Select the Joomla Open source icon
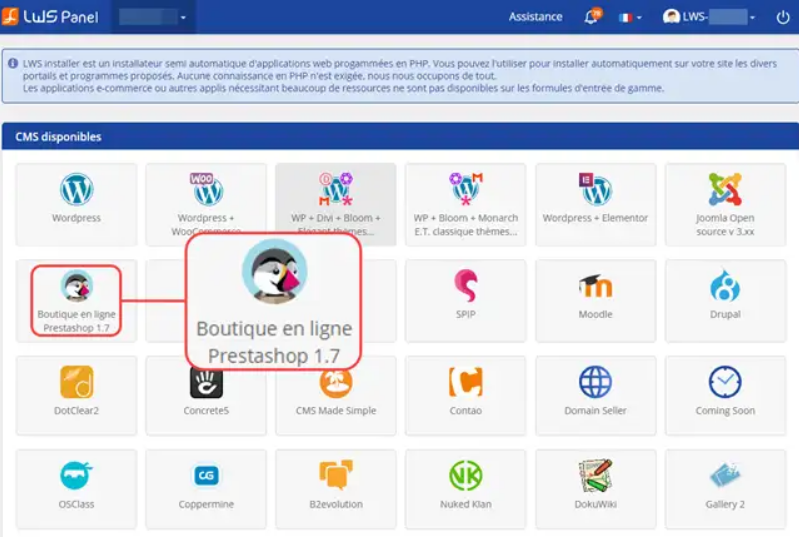The image size is (799, 537). coord(725,189)
